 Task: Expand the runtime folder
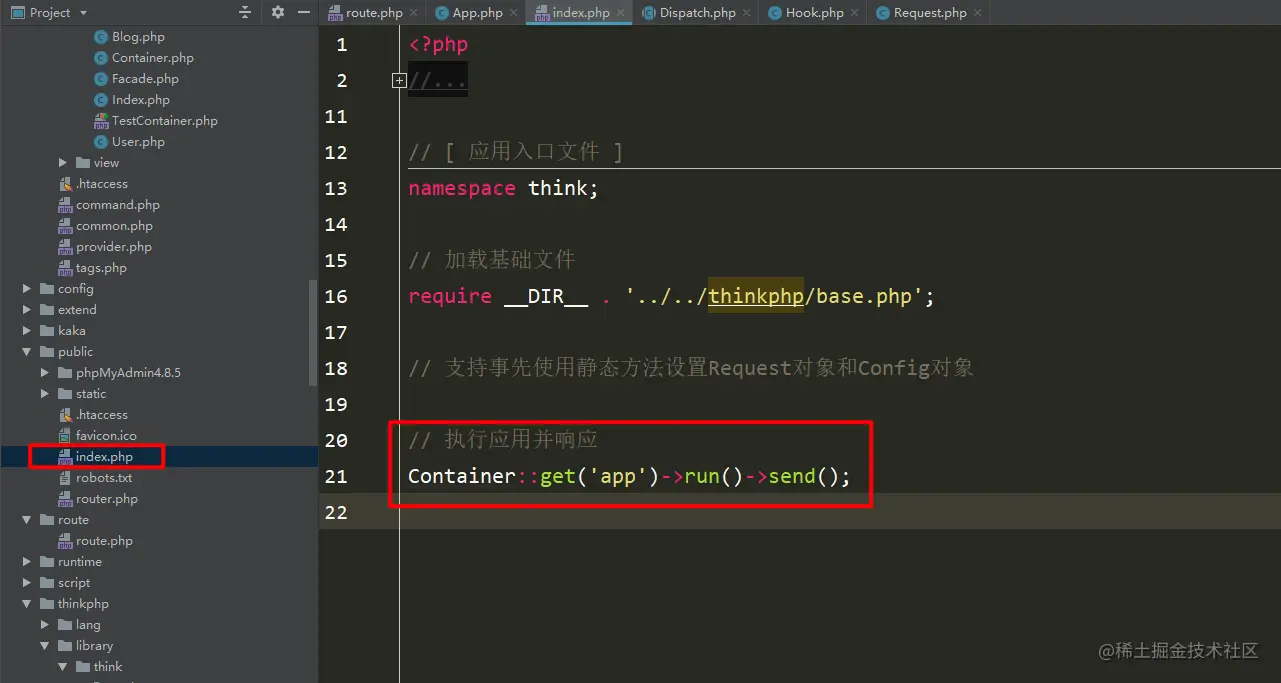point(27,562)
